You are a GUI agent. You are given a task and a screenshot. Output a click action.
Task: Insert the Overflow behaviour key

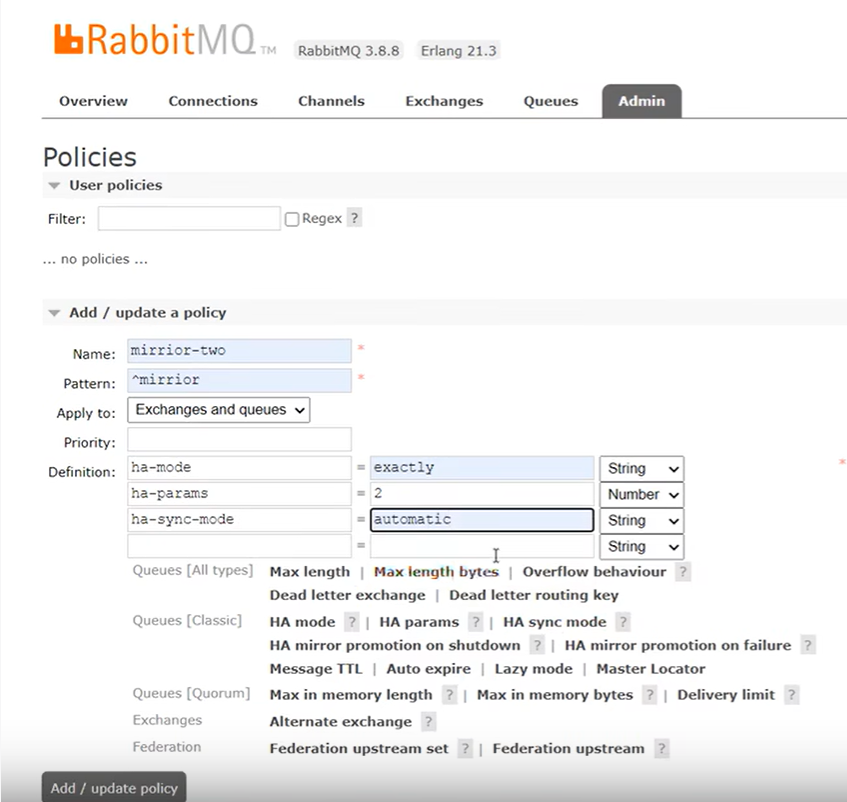pyautogui.click(x=594, y=571)
